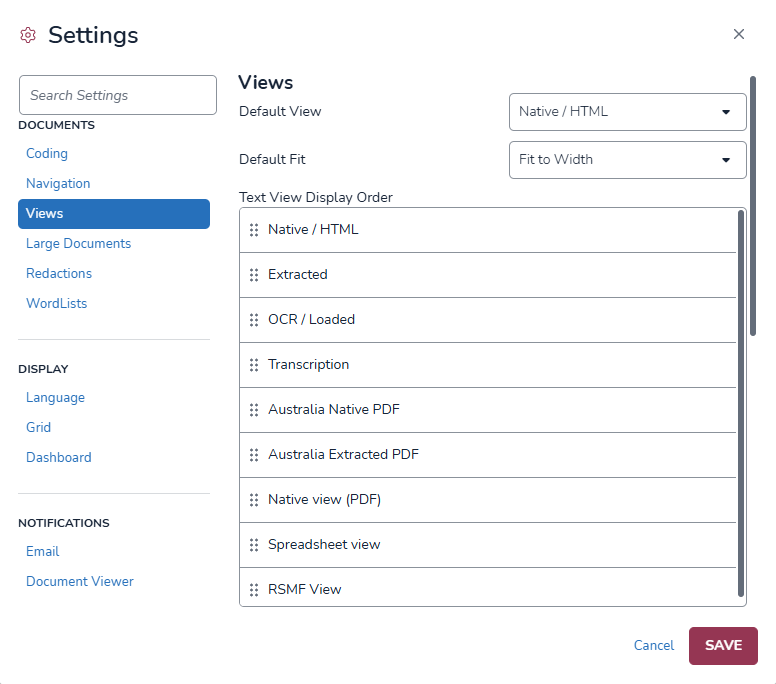776x684 pixels.
Task: Click the Search Settings input field
Action: coord(118,95)
